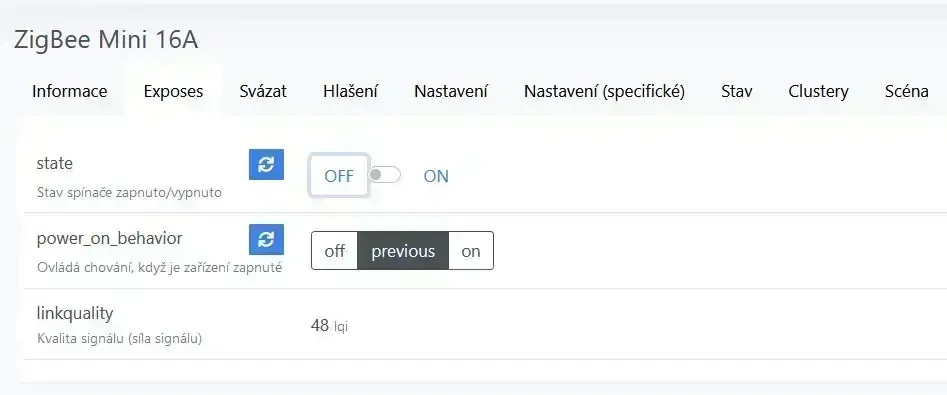Open the Informace tab
The height and width of the screenshot is (395, 947).
(x=69, y=91)
